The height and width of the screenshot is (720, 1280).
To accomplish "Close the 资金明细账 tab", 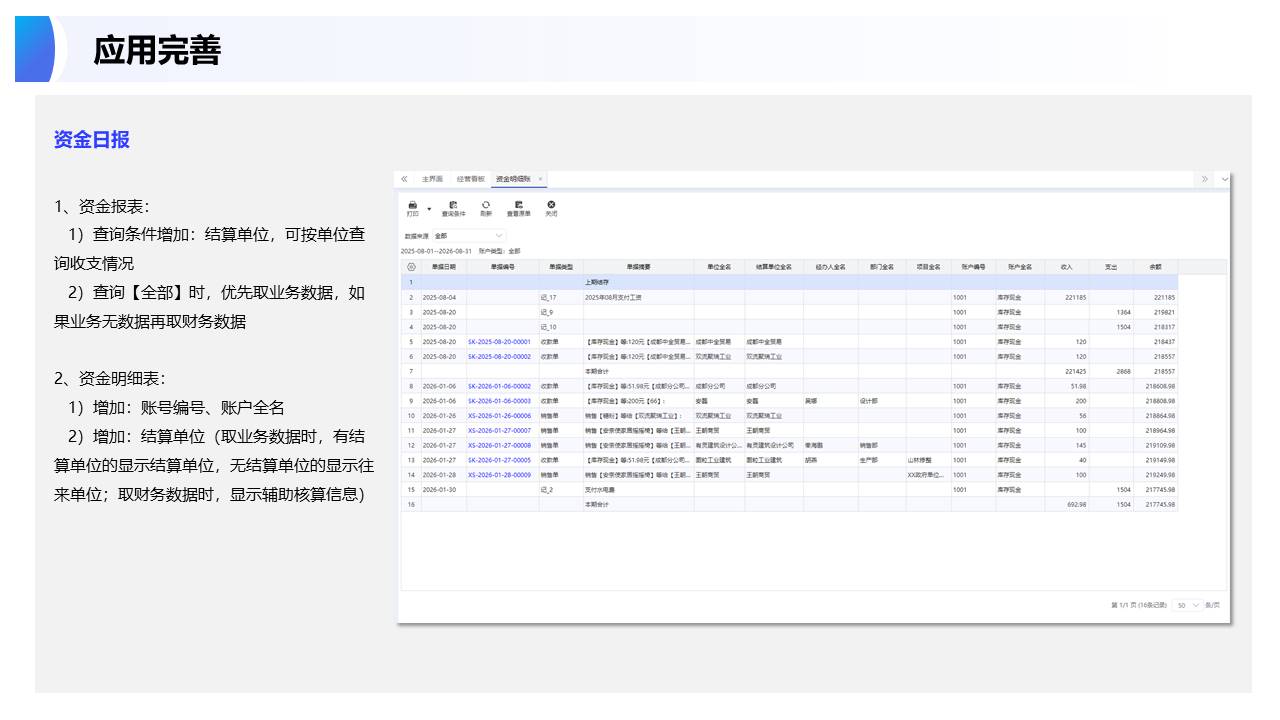I will pyautogui.click(x=541, y=179).
